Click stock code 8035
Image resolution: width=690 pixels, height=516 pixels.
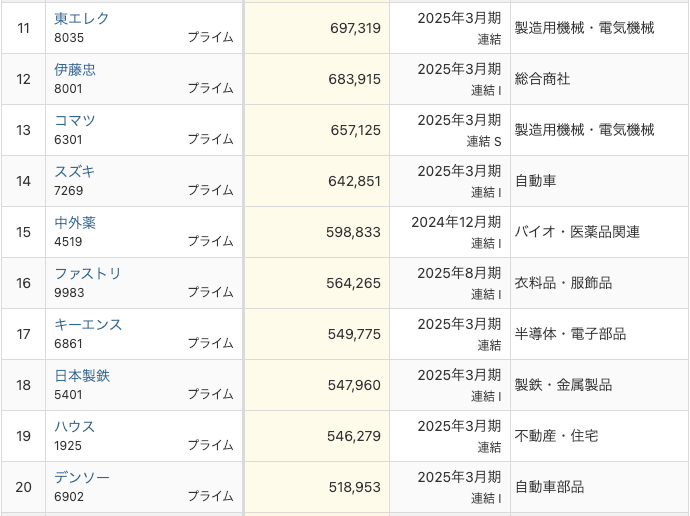[x=69, y=38]
